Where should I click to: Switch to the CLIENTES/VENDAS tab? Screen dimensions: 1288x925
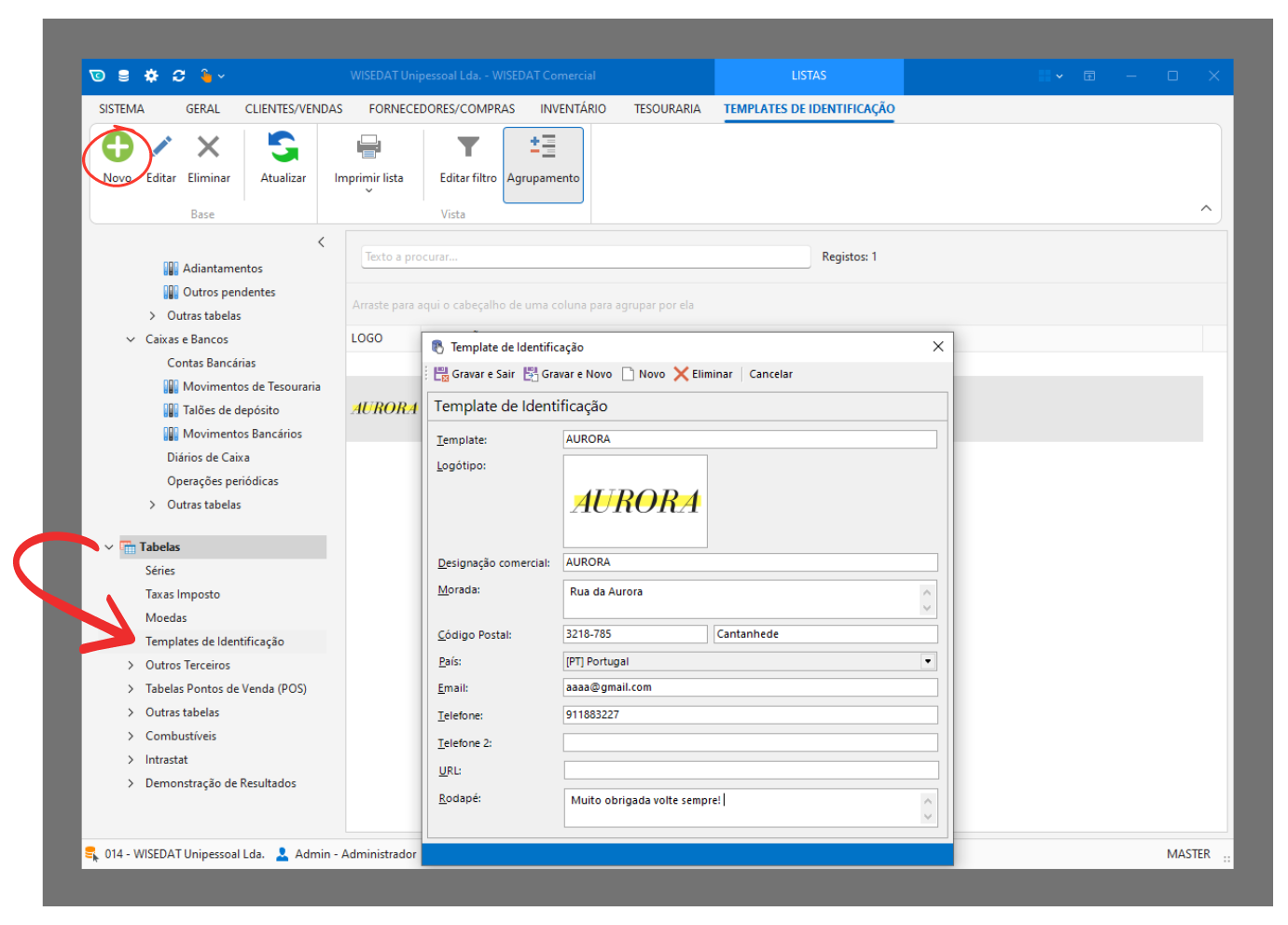(294, 109)
